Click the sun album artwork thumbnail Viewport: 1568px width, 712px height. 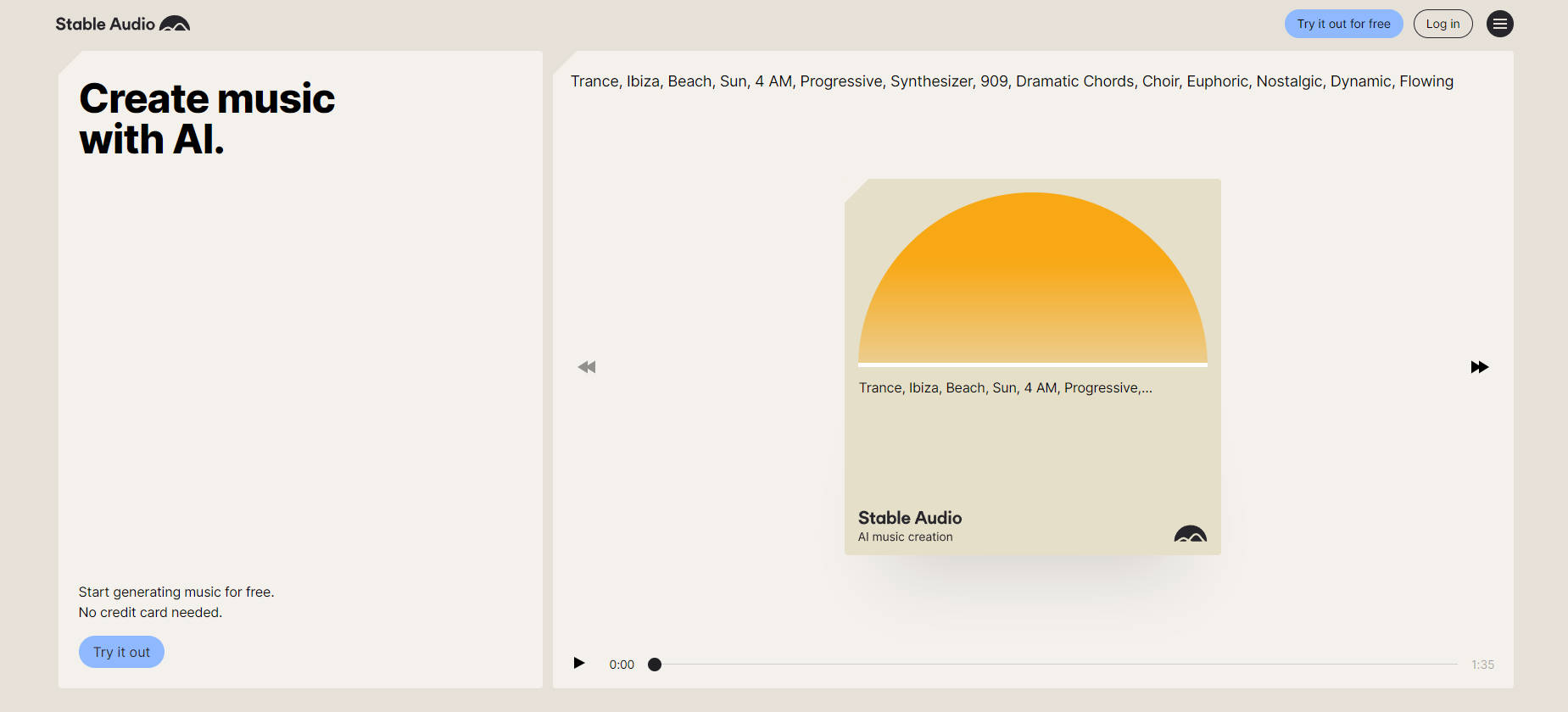1033,279
